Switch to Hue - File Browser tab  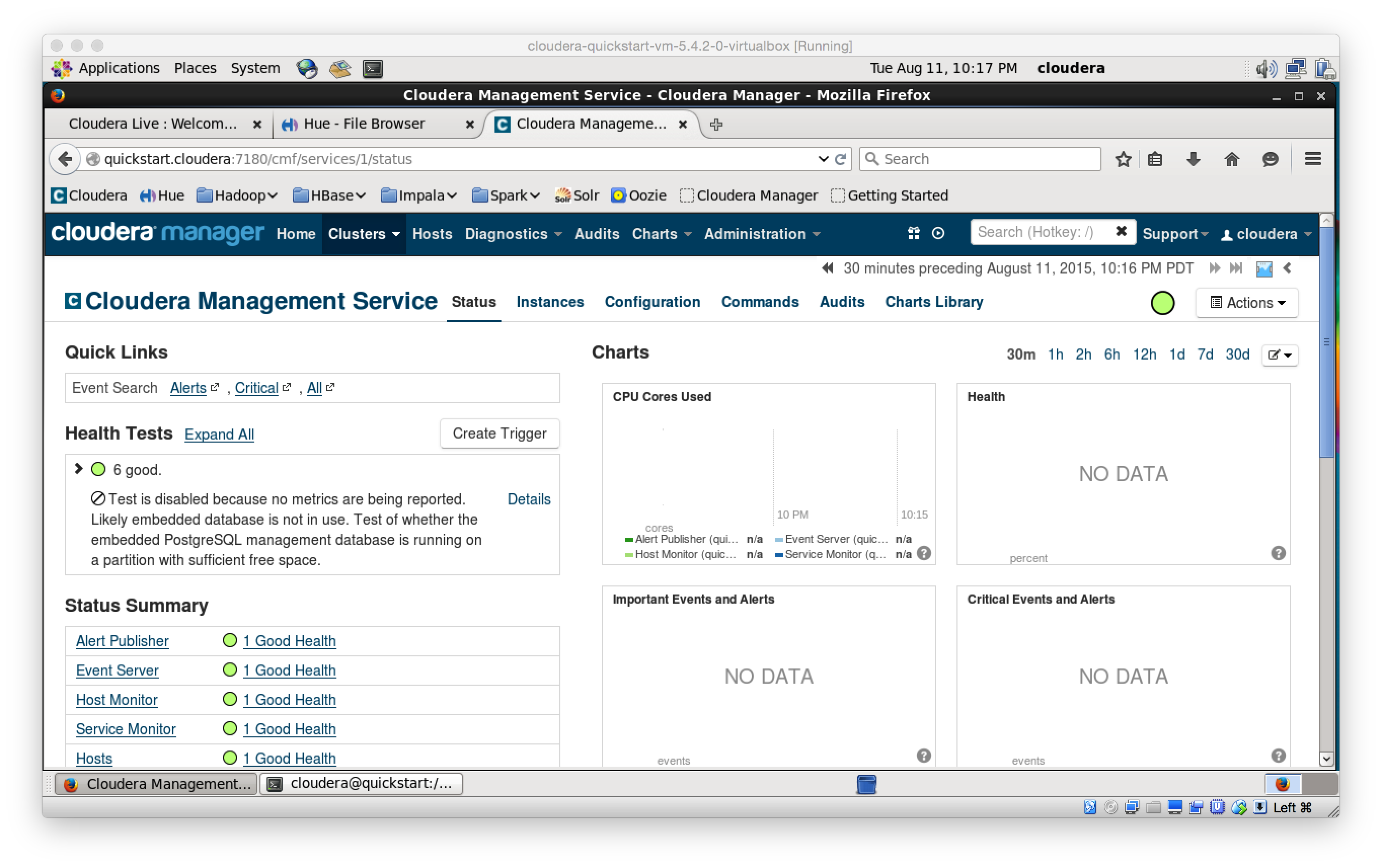pos(364,124)
